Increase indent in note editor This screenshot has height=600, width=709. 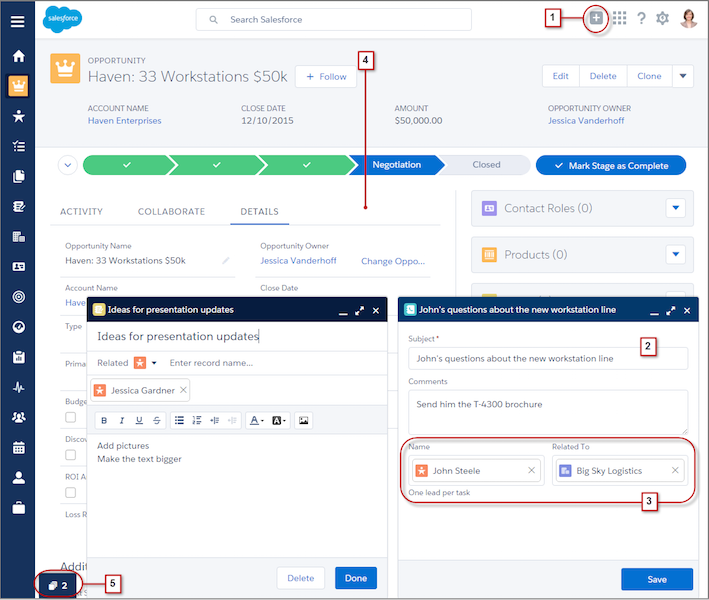click(x=214, y=420)
